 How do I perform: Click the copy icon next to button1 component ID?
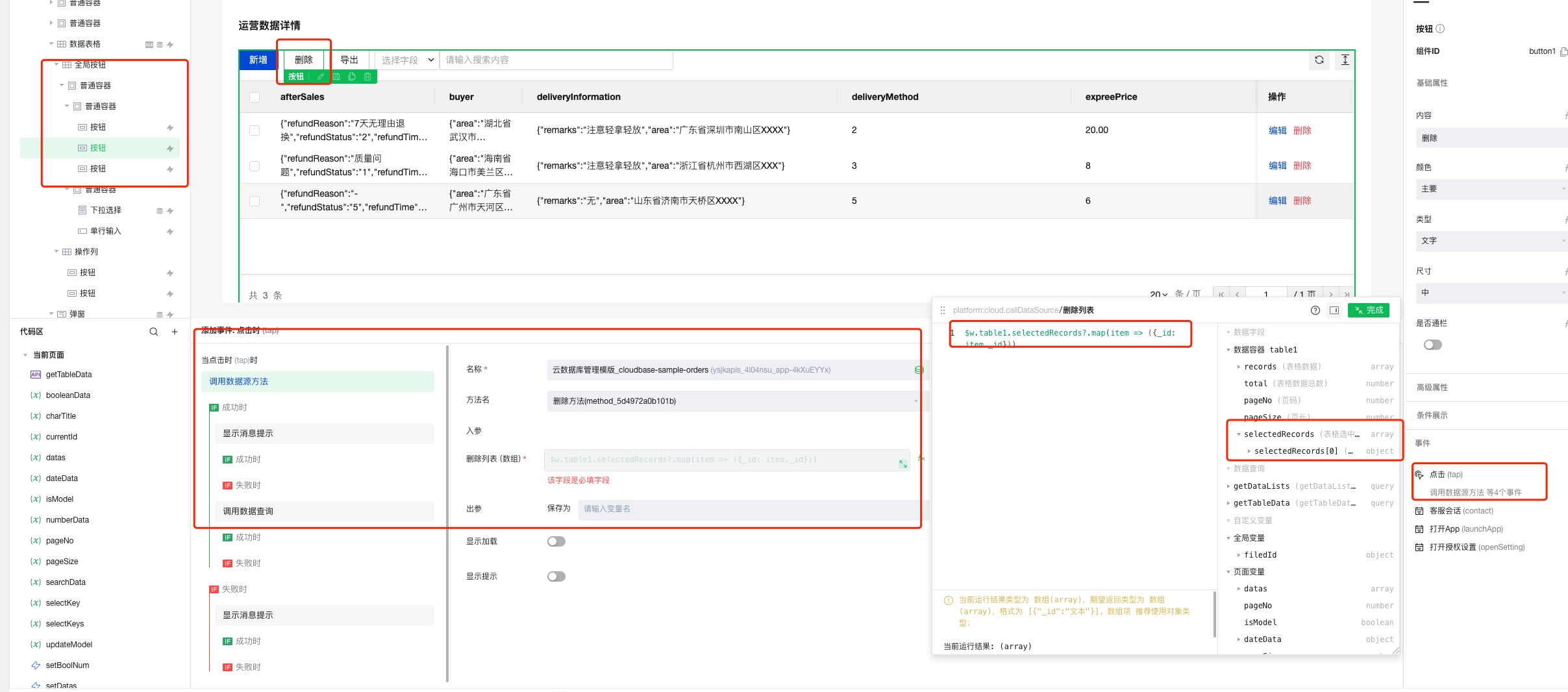click(1563, 51)
